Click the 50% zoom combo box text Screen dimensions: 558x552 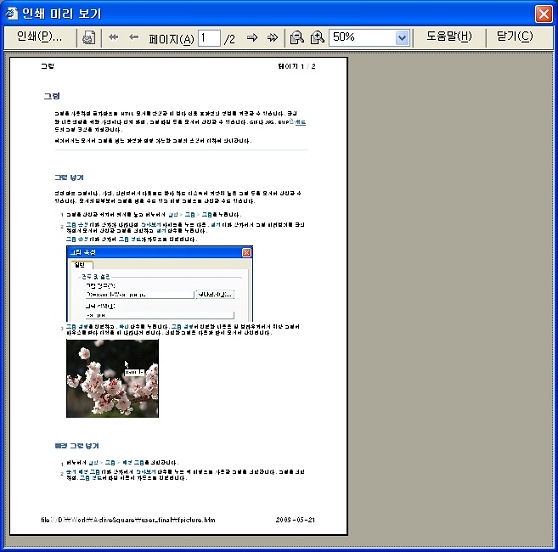tap(363, 38)
